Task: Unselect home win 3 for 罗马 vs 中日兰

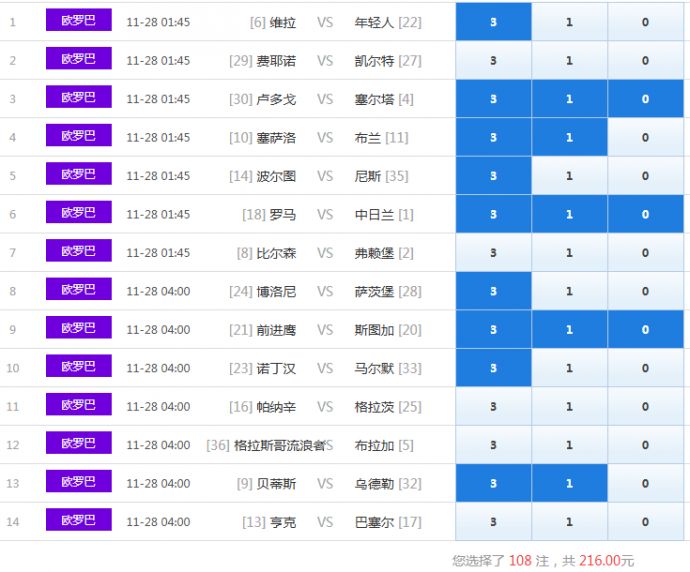Action: (x=493, y=214)
